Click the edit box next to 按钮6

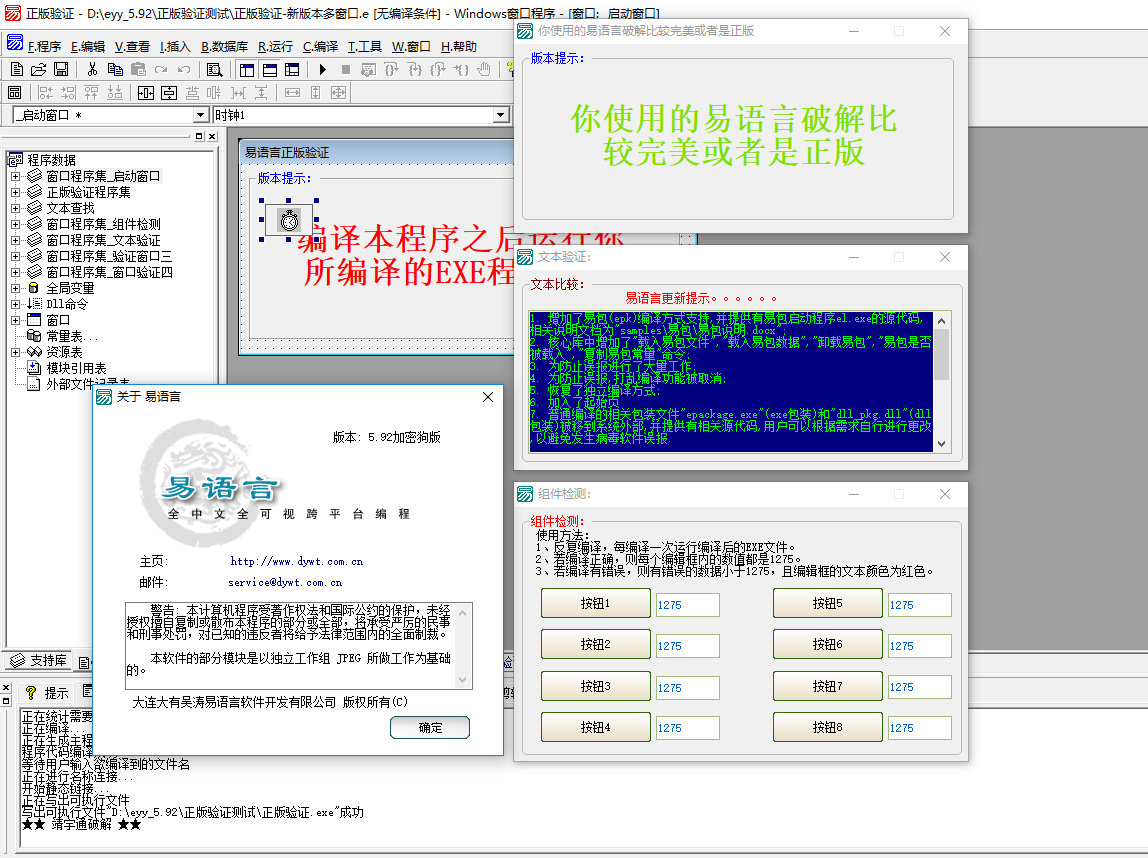coord(920,646)
